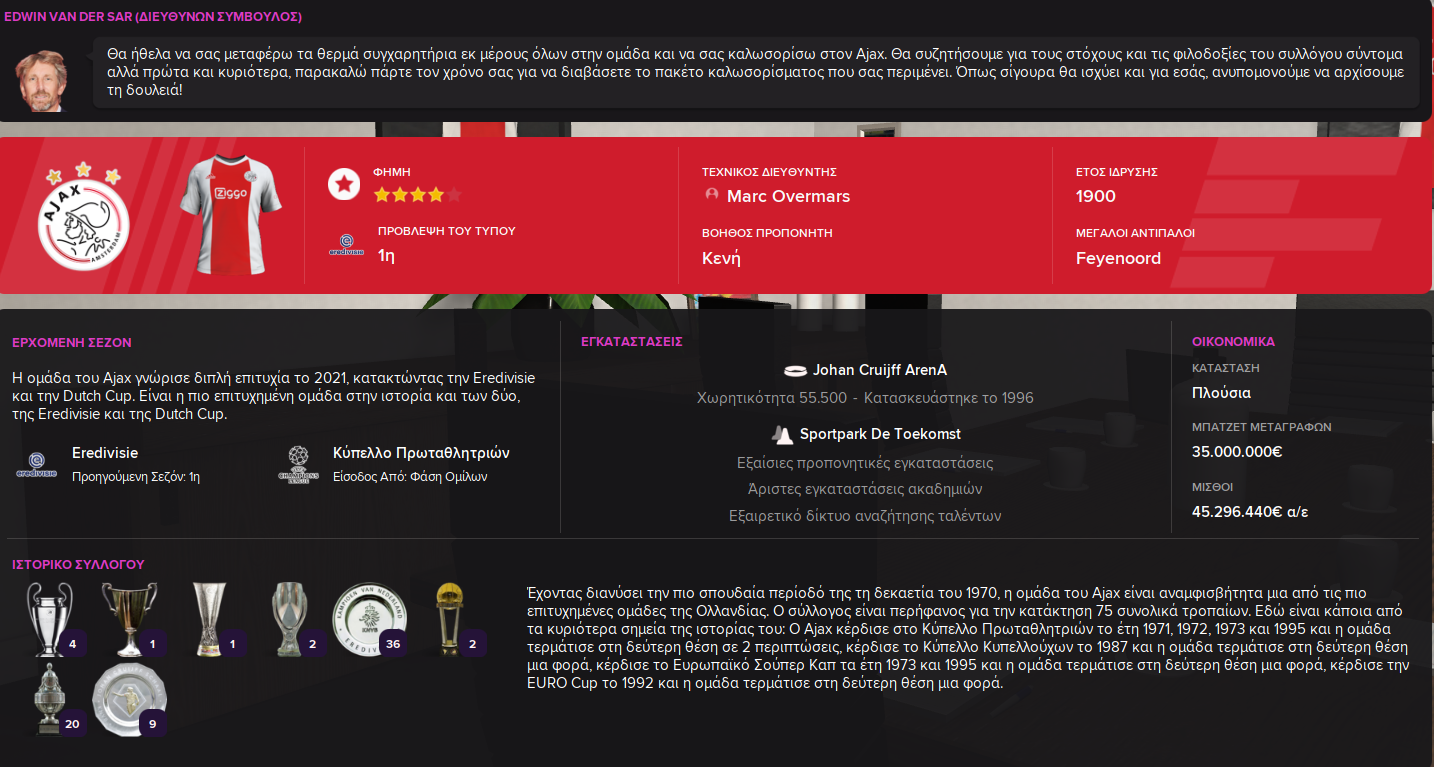Click the 'ΕΓΚΑΤΑΣΤΑΣΕΙΣ' section heading
Image resolution: width=1434 pixels, height=767 pixels.
tap(632, 341)
